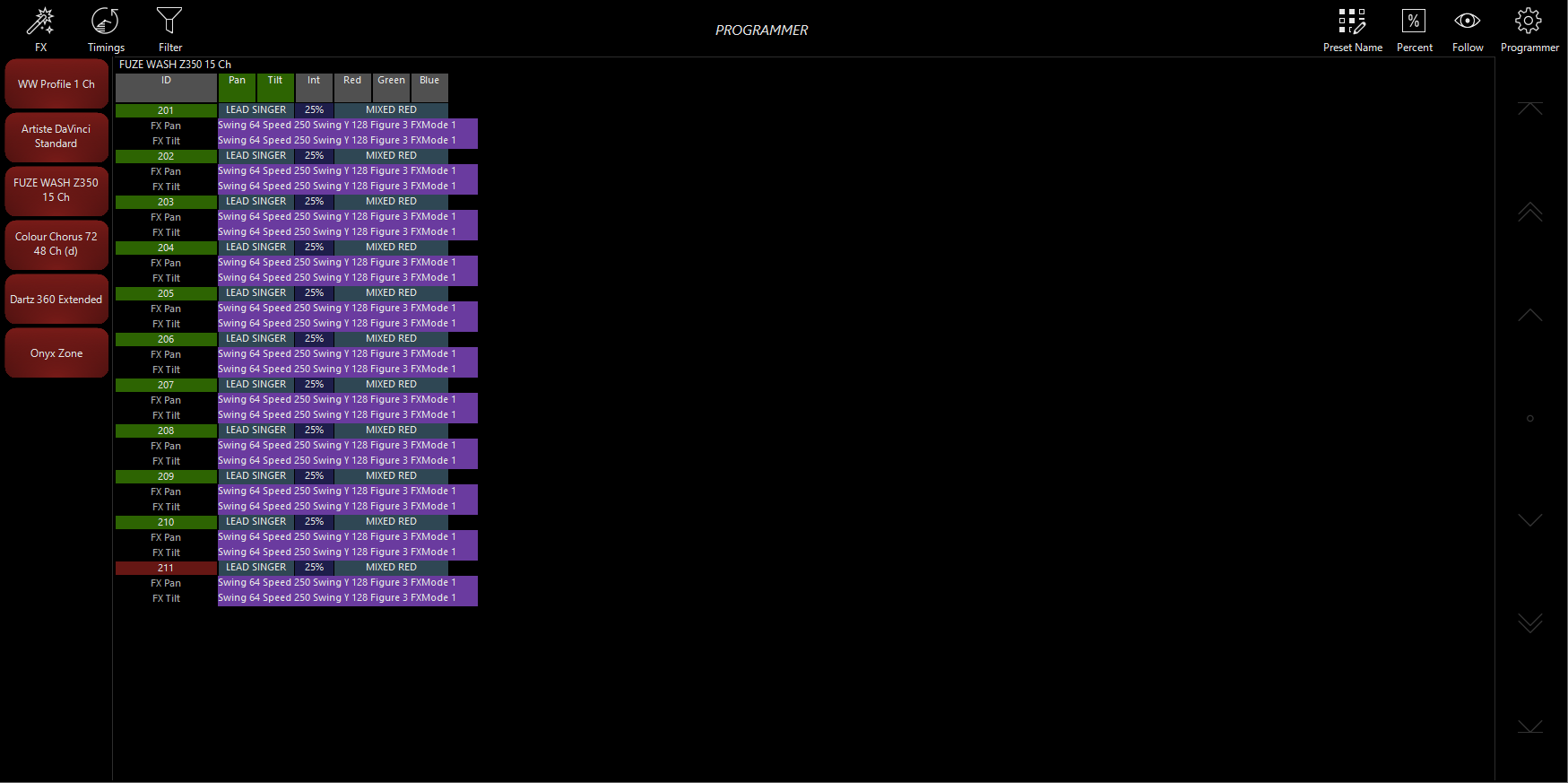Select fixture ID 207 row
1568x783 pixels.
[x=166, y=385]
